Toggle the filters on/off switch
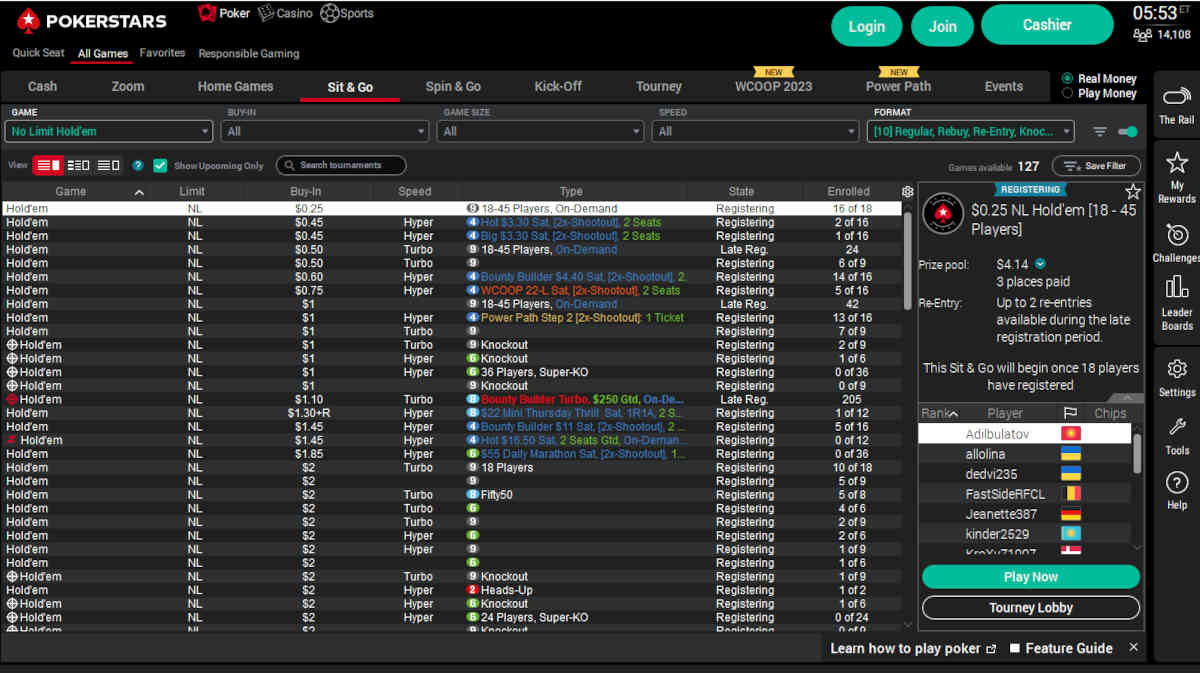This screenshot has height=673, width=1200. (x=1128, y=132)
